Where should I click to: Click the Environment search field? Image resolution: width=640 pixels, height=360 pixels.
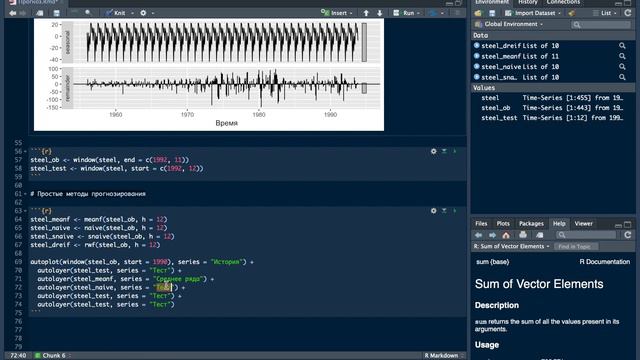[x=601, y=25]
